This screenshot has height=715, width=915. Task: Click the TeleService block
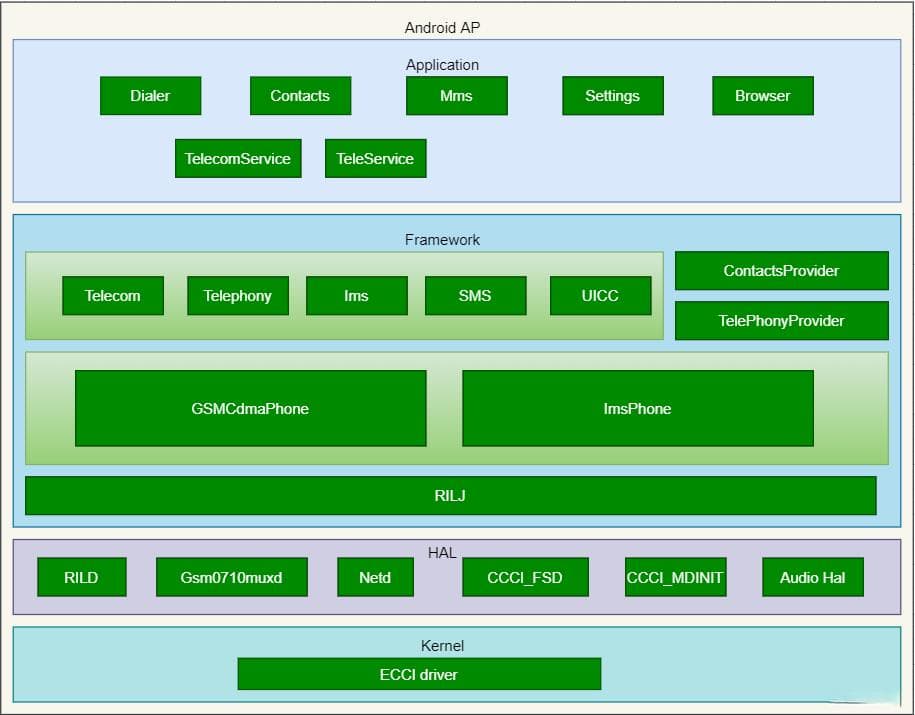[376, 158]
